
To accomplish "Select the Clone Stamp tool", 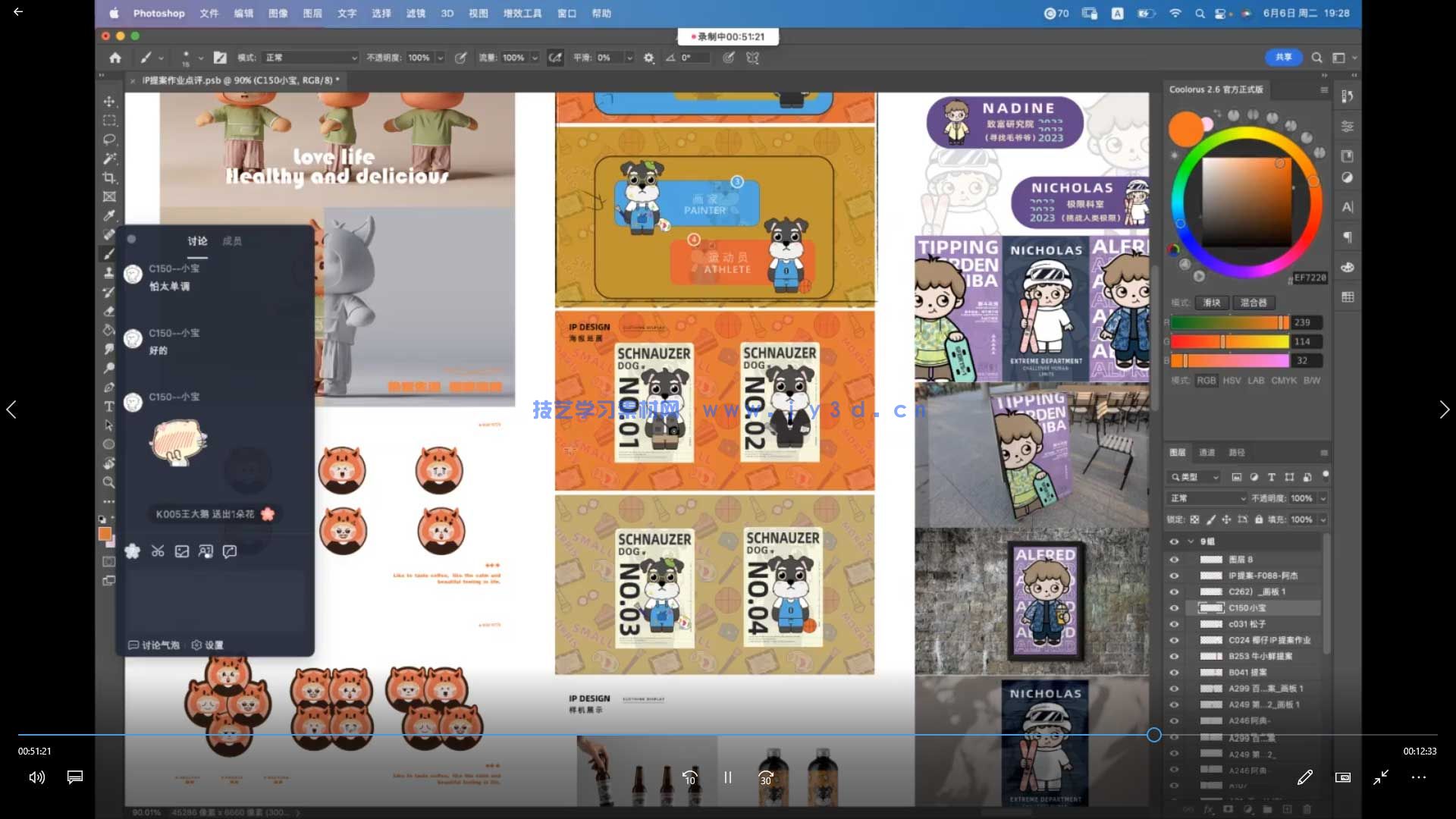I will coord(109,273).
